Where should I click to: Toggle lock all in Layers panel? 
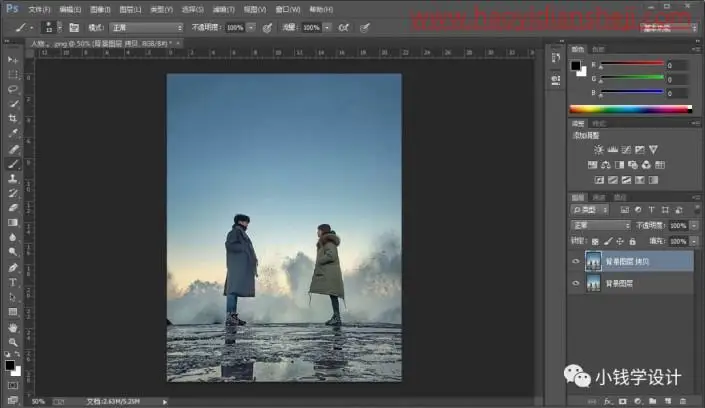[x=632, y=242]
